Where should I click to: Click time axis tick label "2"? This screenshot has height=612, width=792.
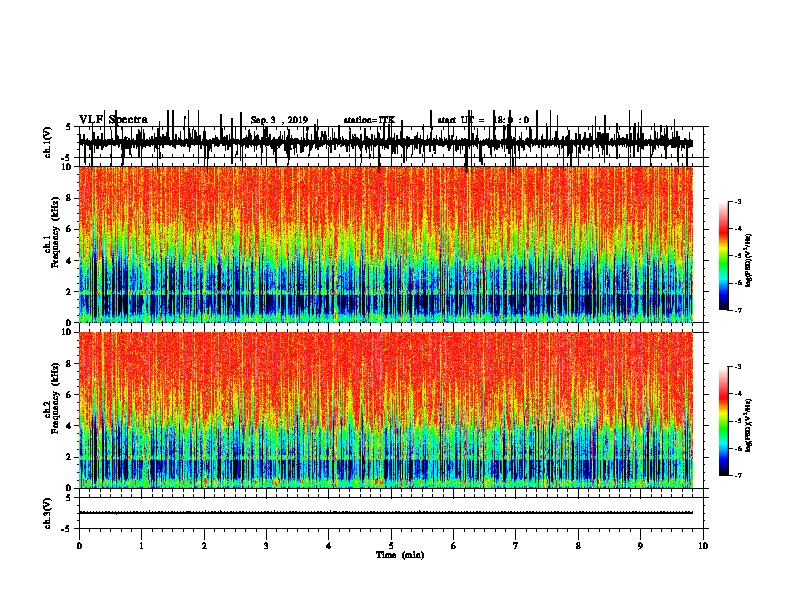204,546
